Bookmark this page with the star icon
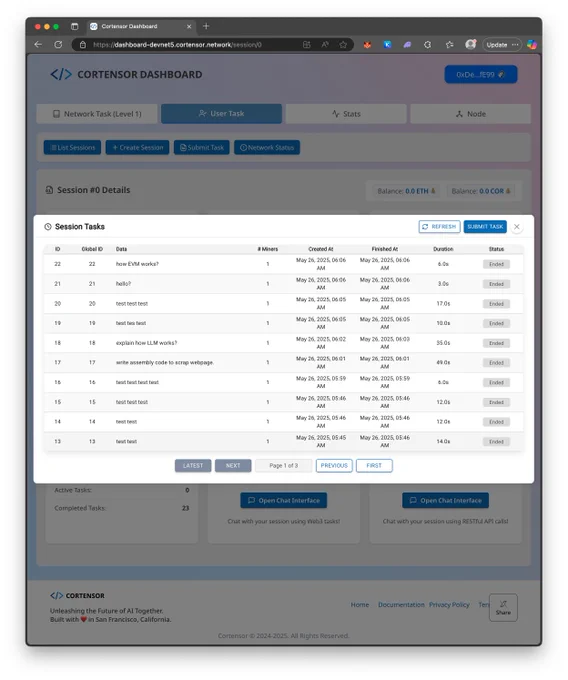This screenshot has width=568, height=680. 343,45
